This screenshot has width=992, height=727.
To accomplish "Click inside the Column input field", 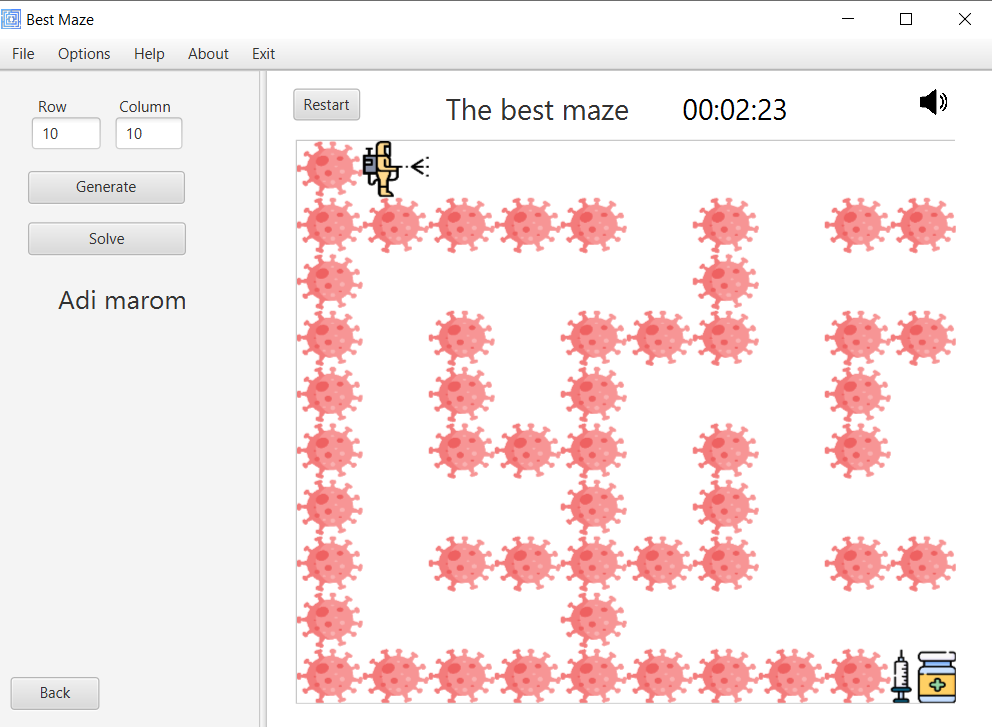I will [x=148, y=132].
